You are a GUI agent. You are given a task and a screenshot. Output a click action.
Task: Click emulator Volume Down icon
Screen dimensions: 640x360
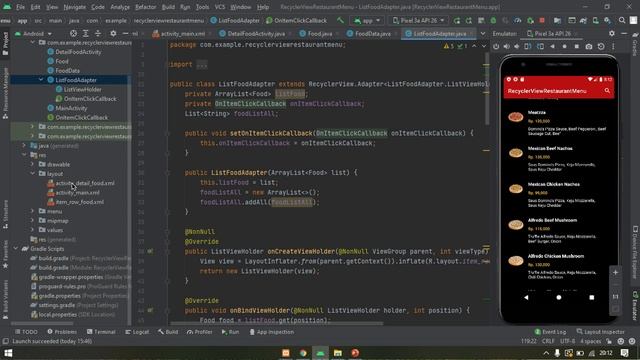tap(517, 47)
